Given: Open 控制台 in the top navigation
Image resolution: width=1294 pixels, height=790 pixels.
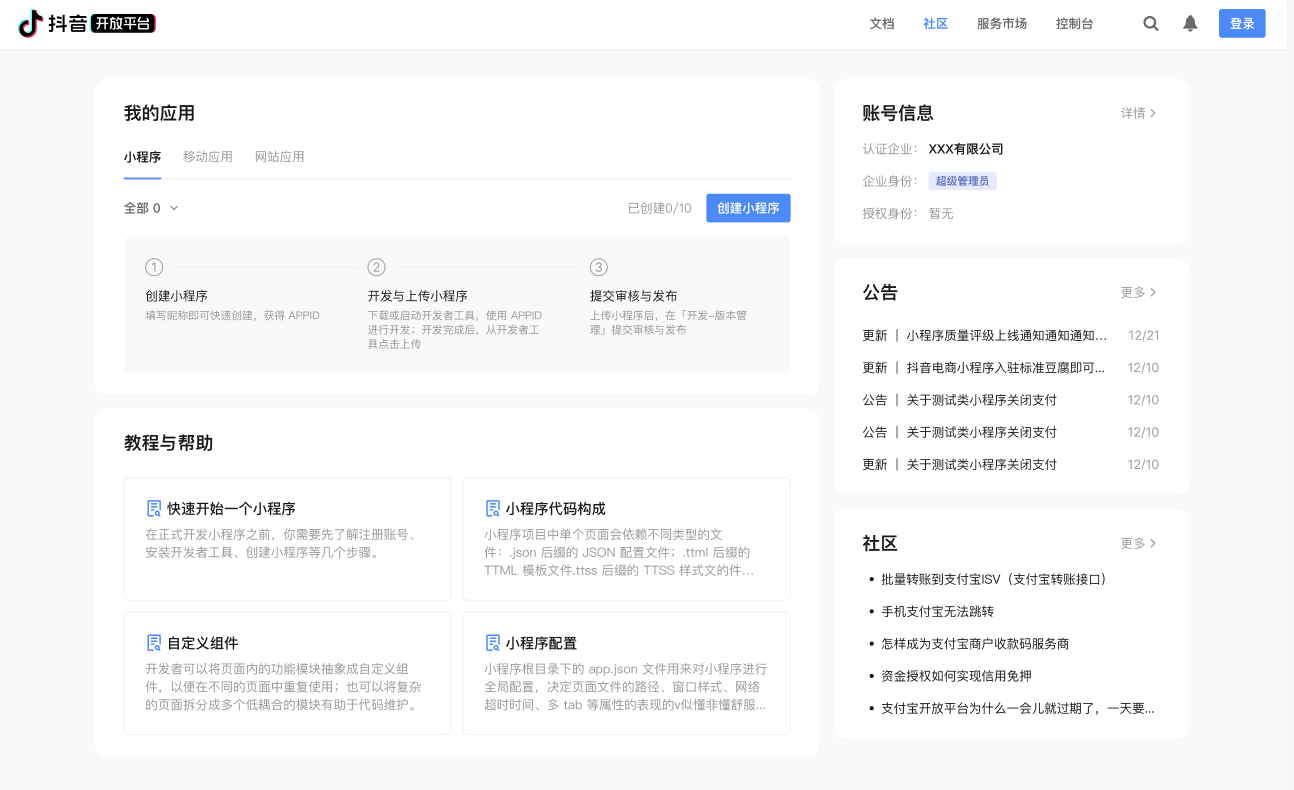Looking at the screenshot, I should pos(1074,24).
